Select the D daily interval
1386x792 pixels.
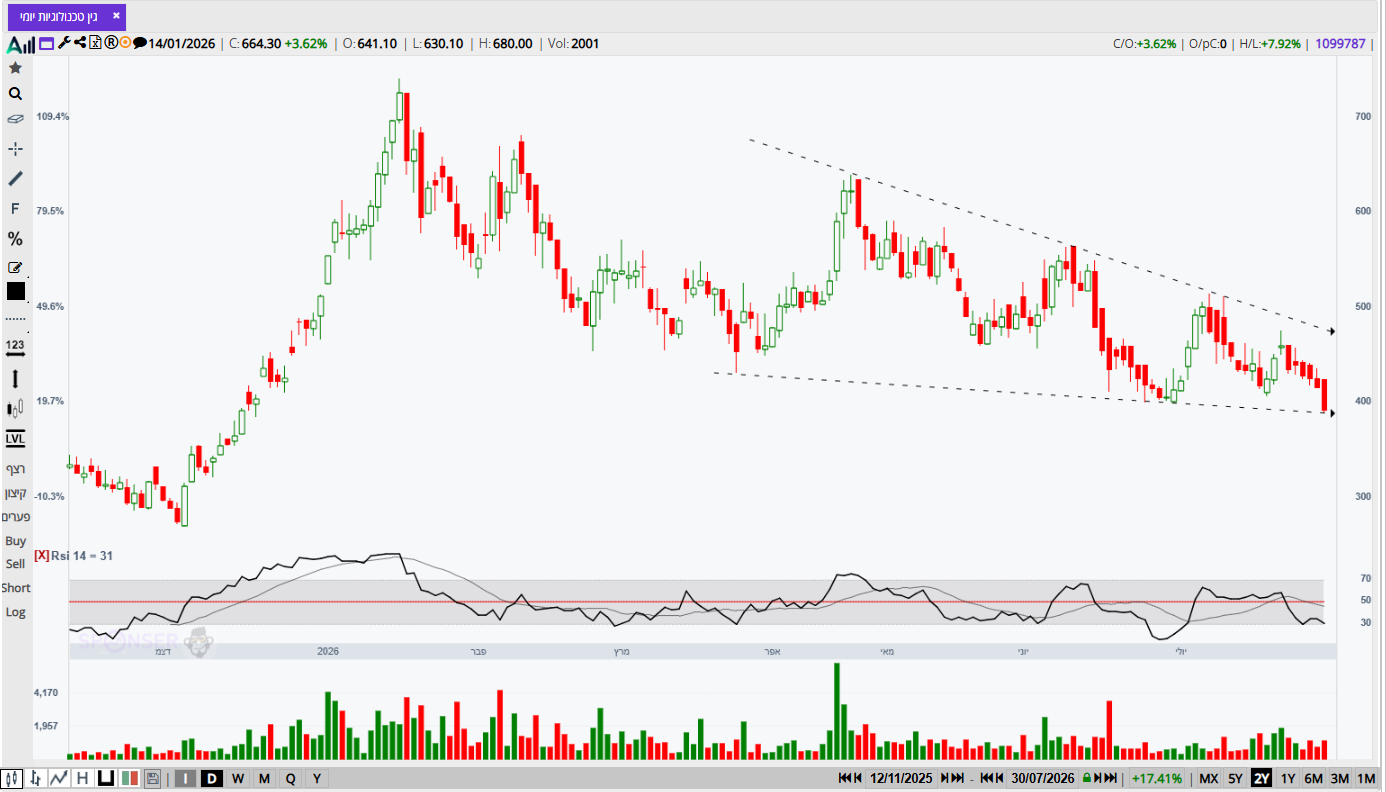tap(212, 778)
